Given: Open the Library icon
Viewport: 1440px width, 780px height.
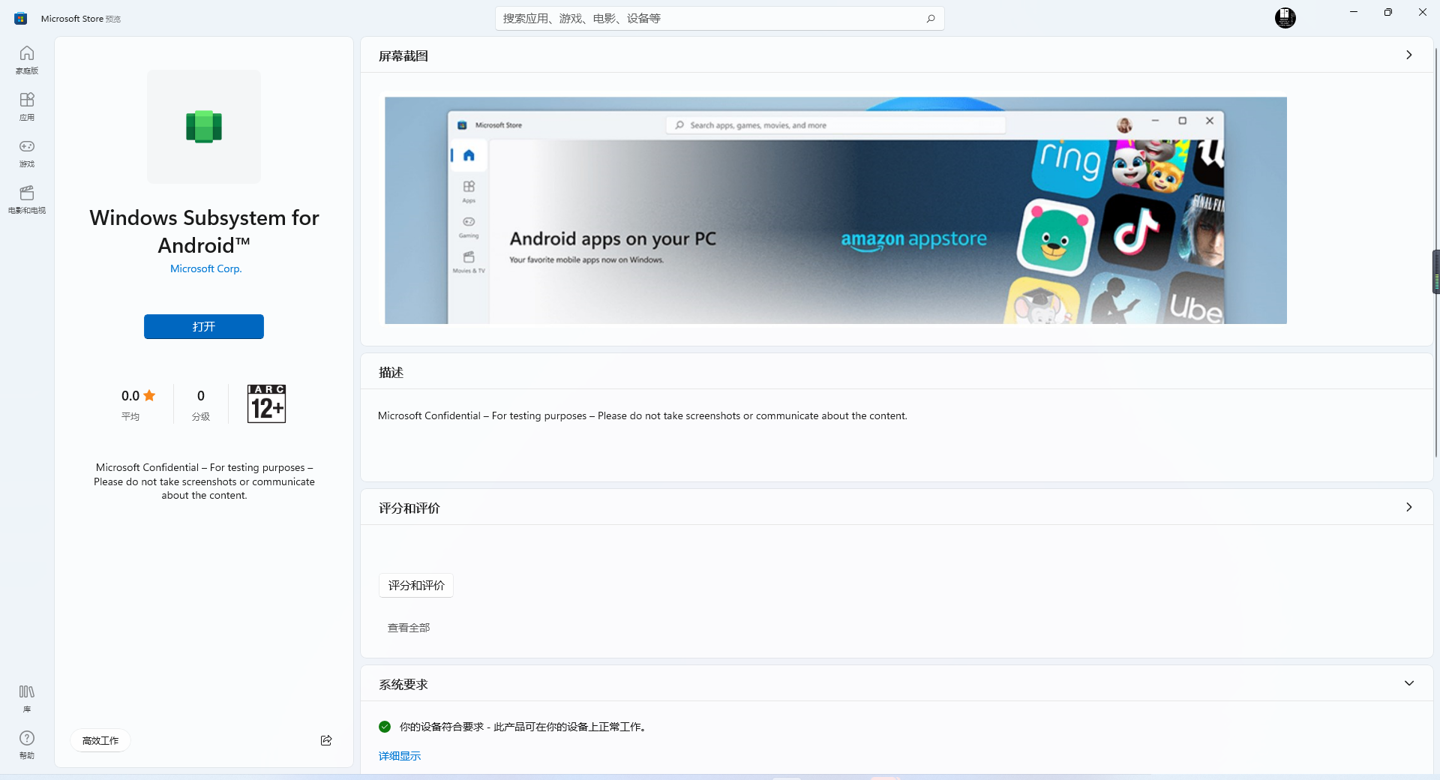Looking at the screenshot, I should (27, 692).
